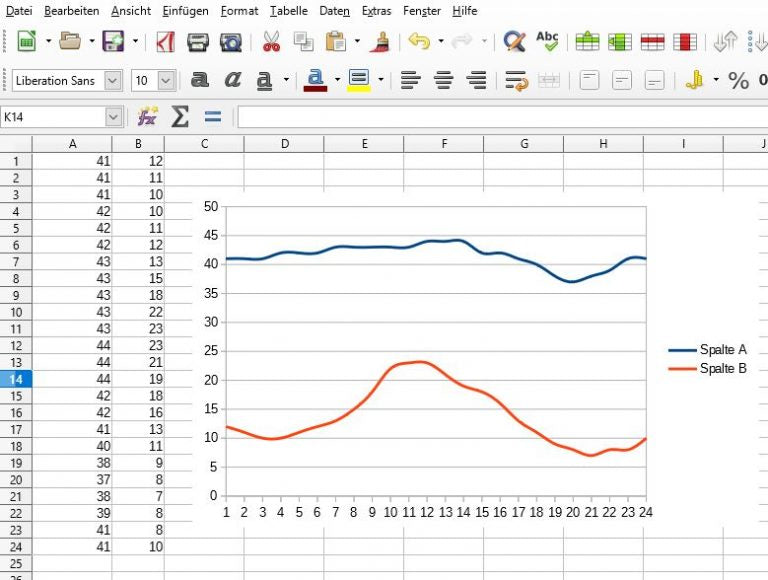Center cell content vertically
The image size is (768, 580).
coord(622,80)
